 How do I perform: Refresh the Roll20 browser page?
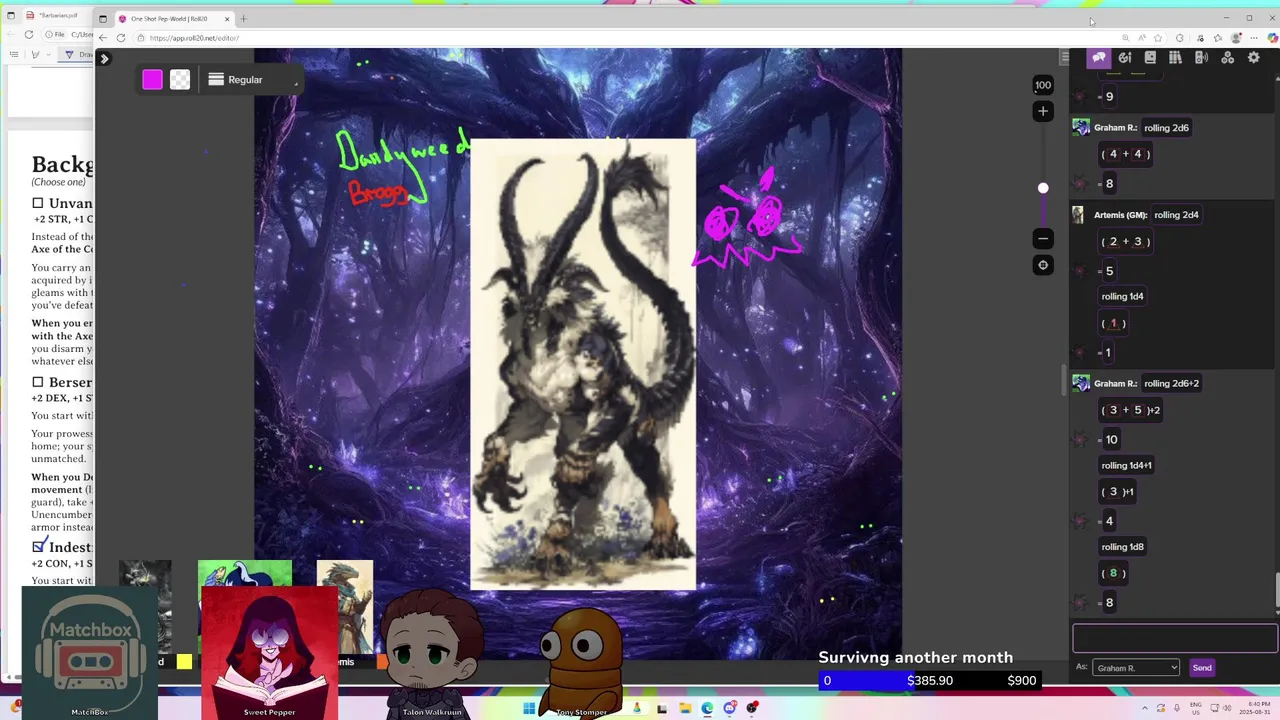click(x=121, y=38)
